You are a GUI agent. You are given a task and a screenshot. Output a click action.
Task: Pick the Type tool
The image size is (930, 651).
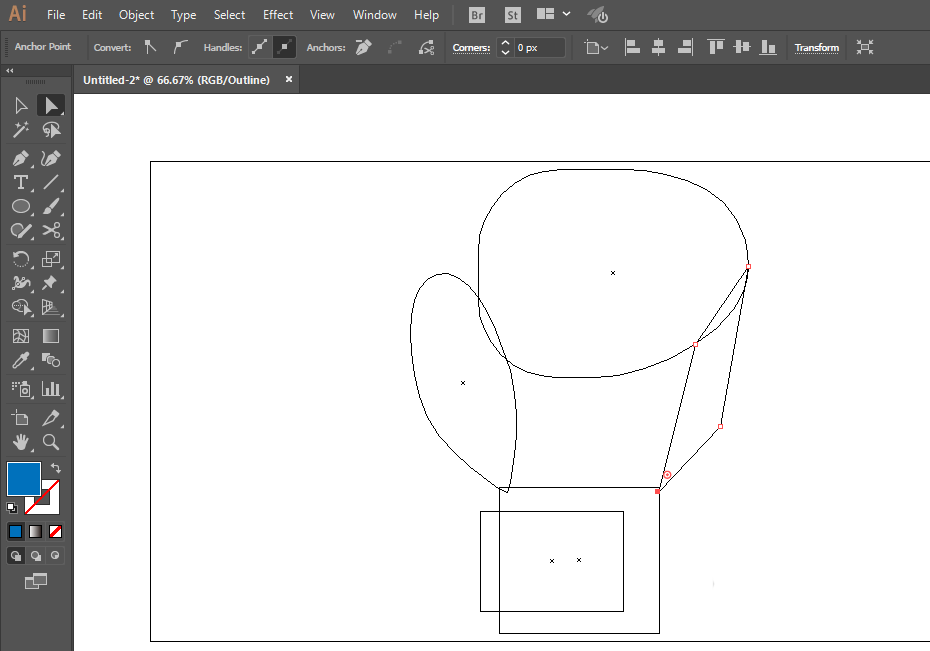(x=21, y=183)
